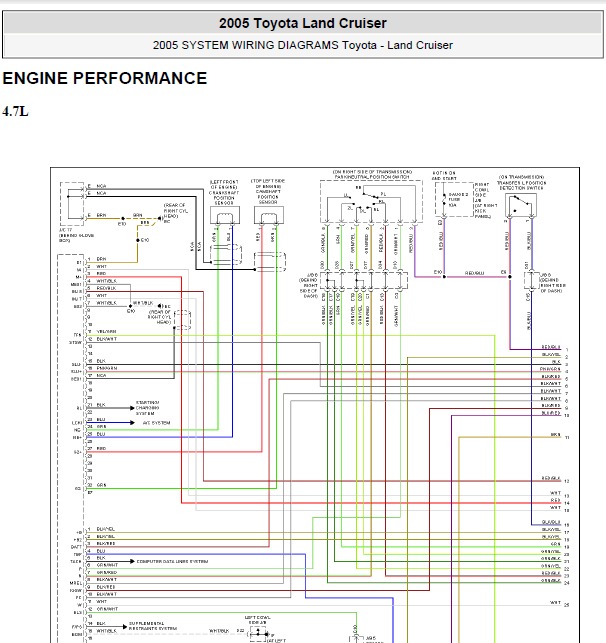
Task: Click the '2005 SYSTEM WIRING DIAGRAMS' subtitle line
Action: pos(303,45)
